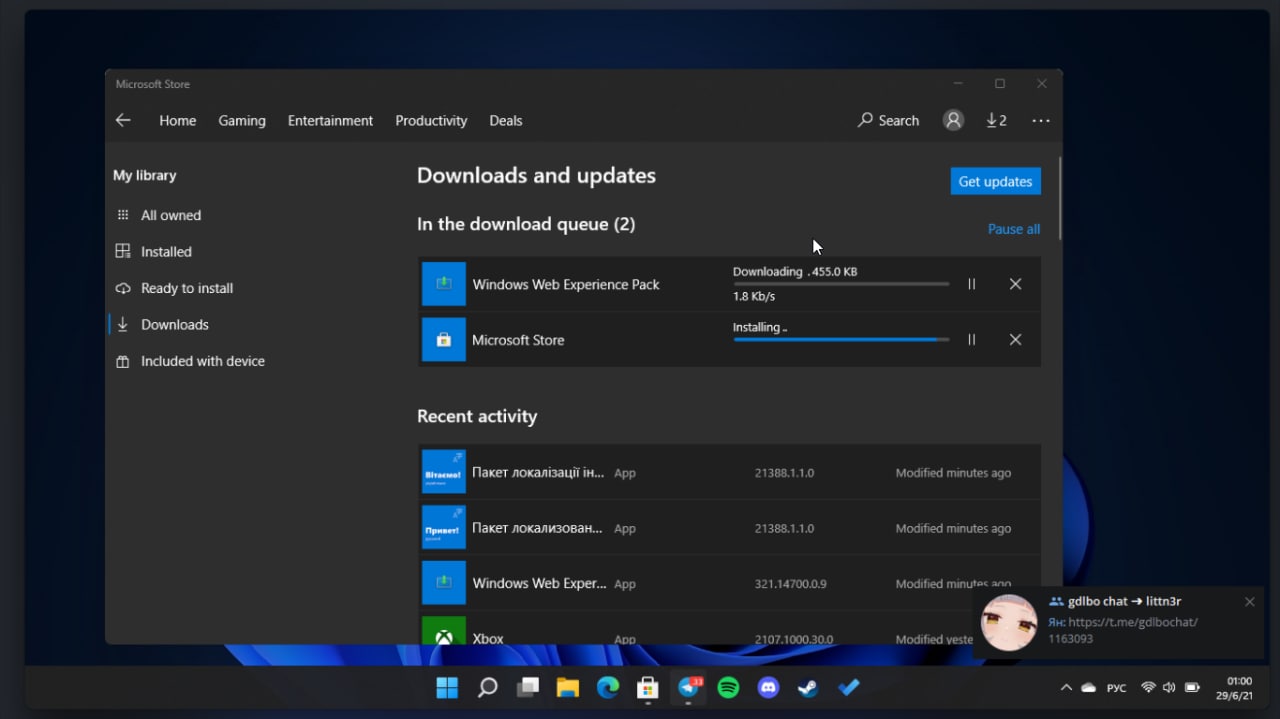
Task: Open Telegram from the taskbar
Action: (688, 688)
